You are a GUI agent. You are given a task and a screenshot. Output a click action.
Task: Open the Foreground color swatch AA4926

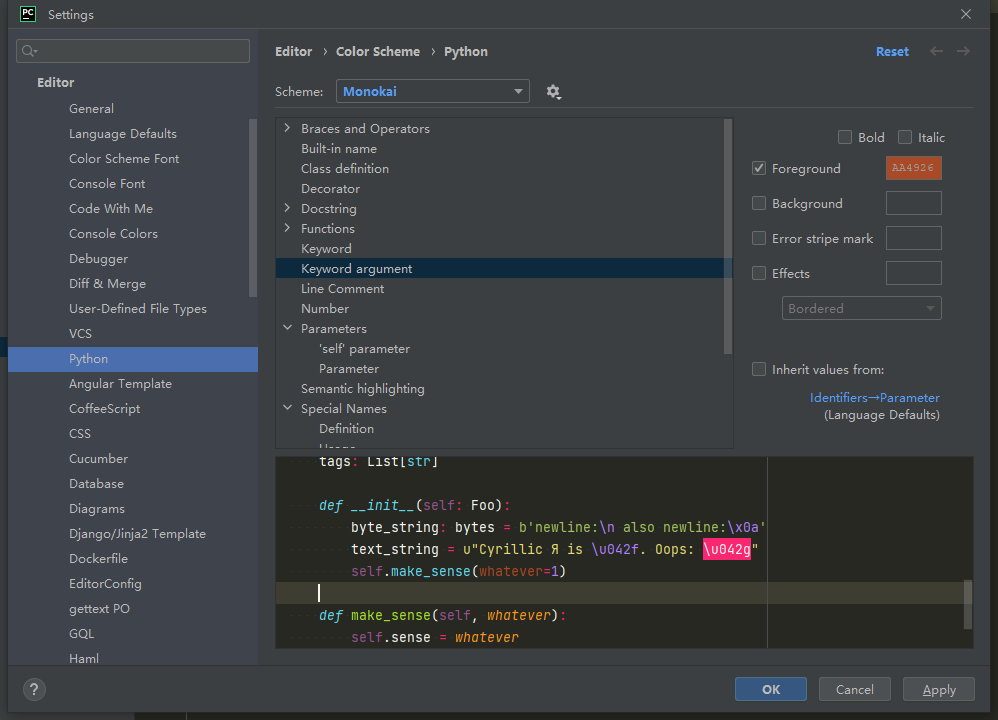click(x=913, y=168)
